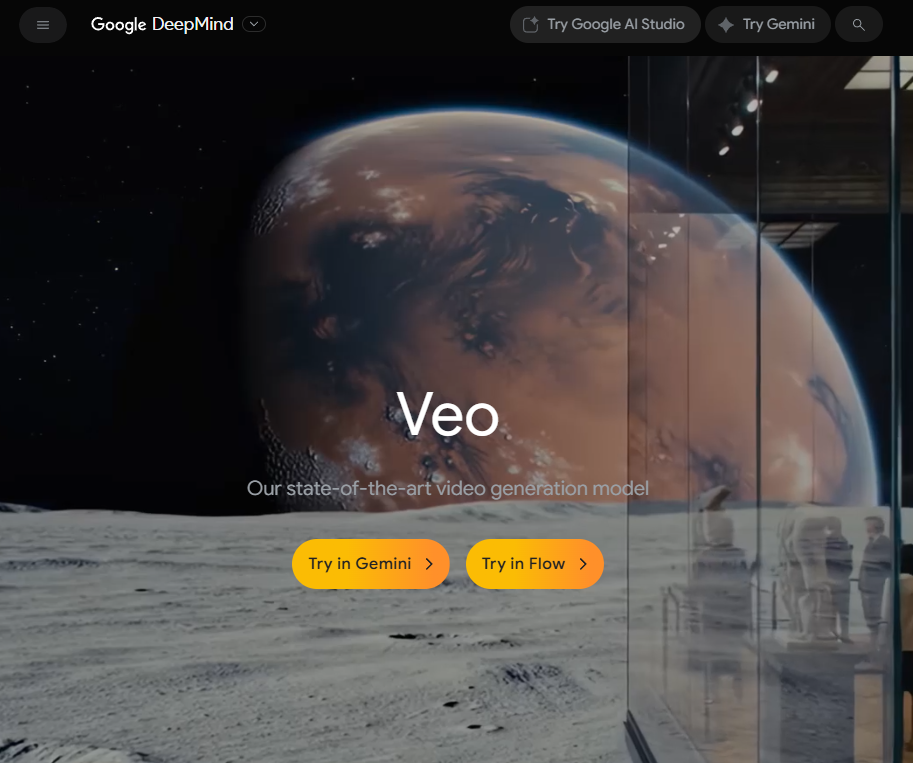
Task: Open site search with magnifier icon
Action: tap(858, 24)
